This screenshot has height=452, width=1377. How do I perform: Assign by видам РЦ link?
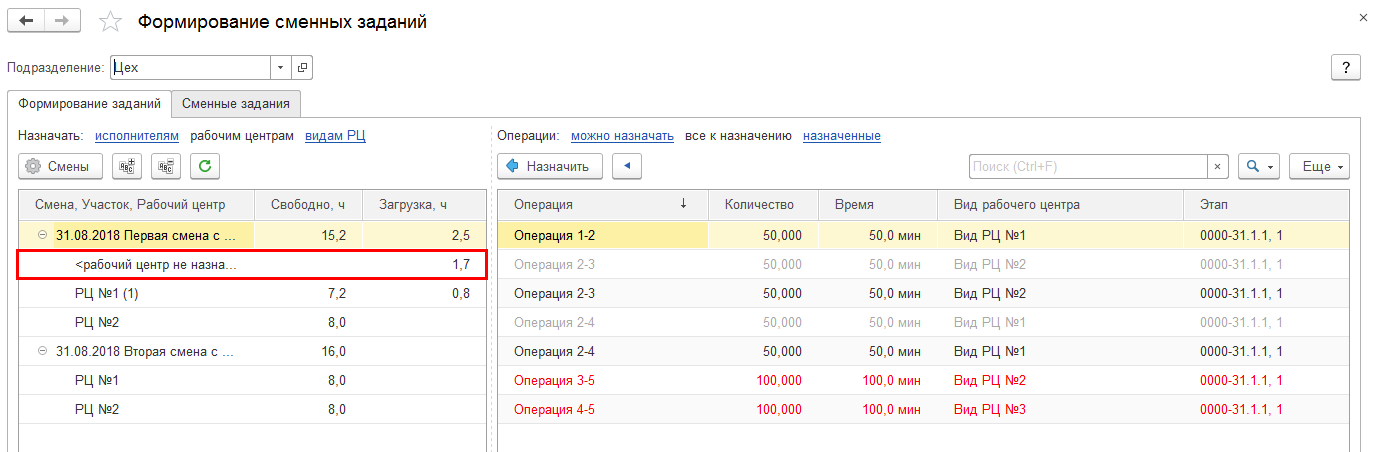[335, 136]
